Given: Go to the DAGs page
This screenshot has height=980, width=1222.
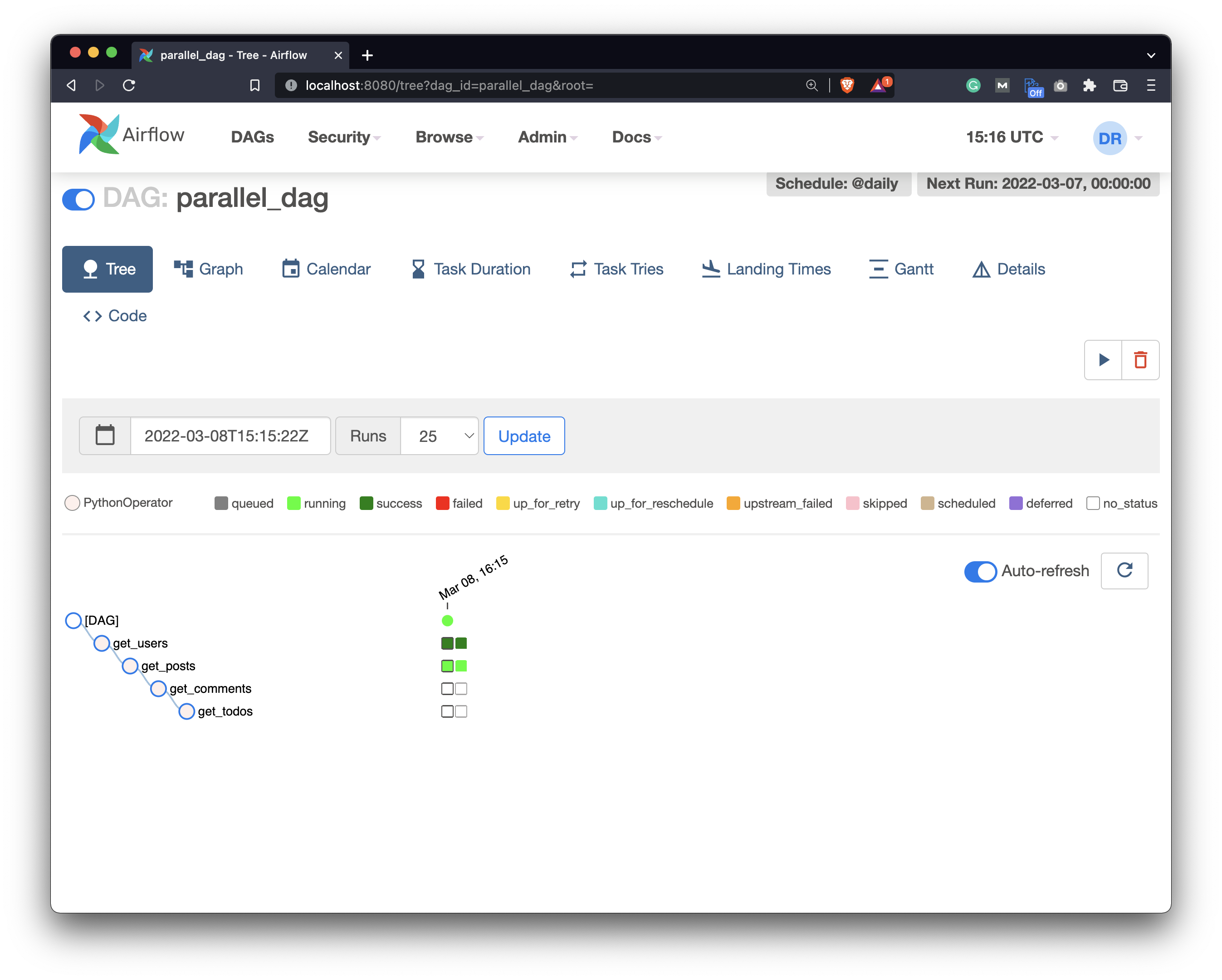Looking at the screenshot, I should click(x=252, y=137).
